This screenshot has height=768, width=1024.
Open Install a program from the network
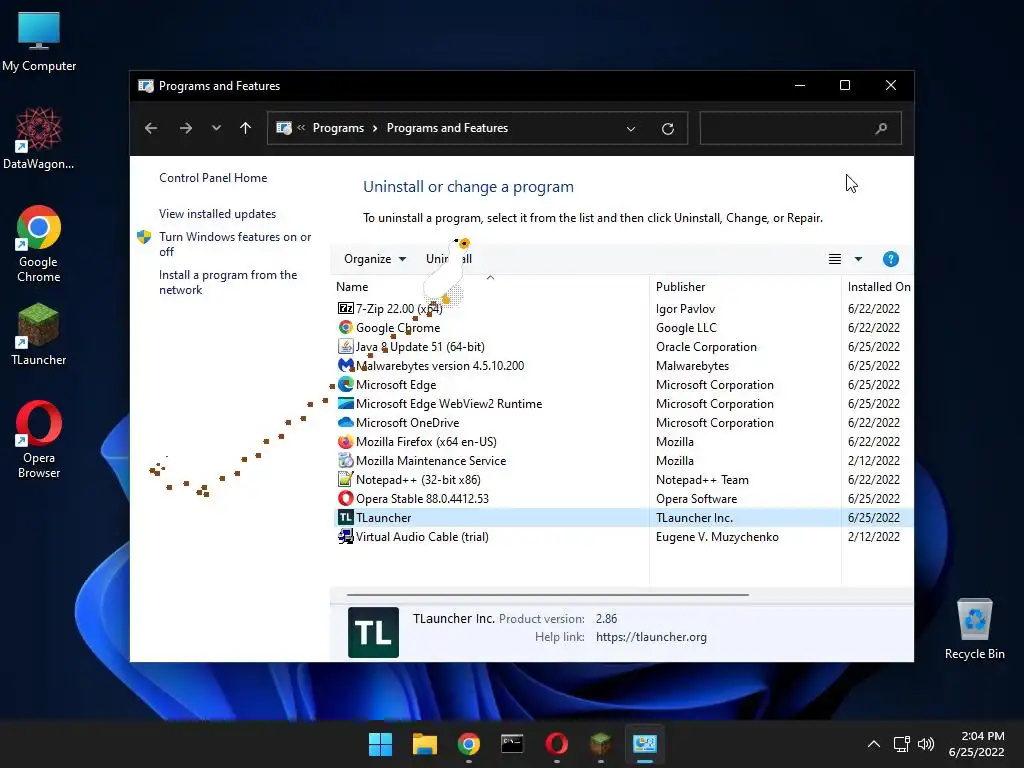tap(228, 282)
